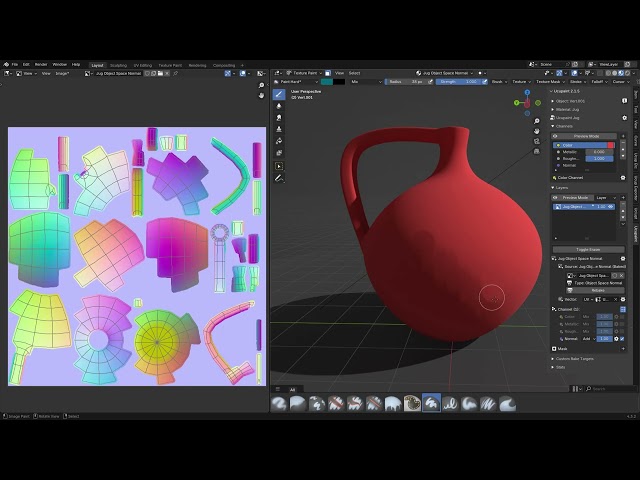Viewport: 640px width, 480px height.
Task: Click the Color Channel settings icon
Action: [623, 178]
